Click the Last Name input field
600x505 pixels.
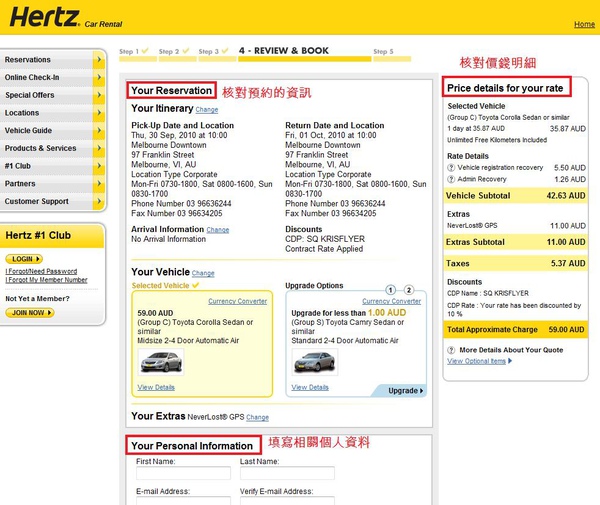[287, 473]
